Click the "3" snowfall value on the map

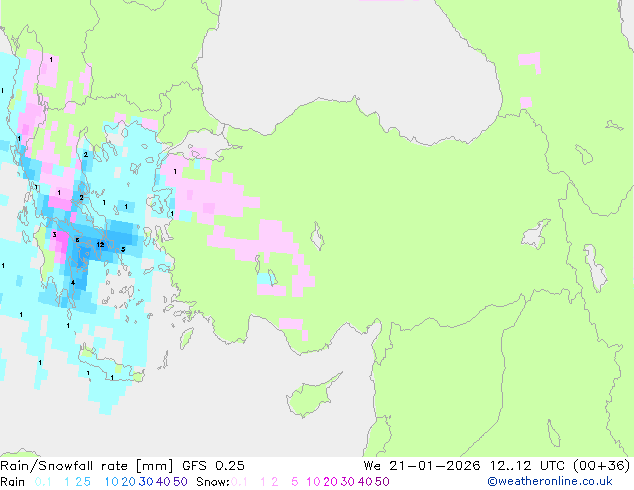point(54,234)
